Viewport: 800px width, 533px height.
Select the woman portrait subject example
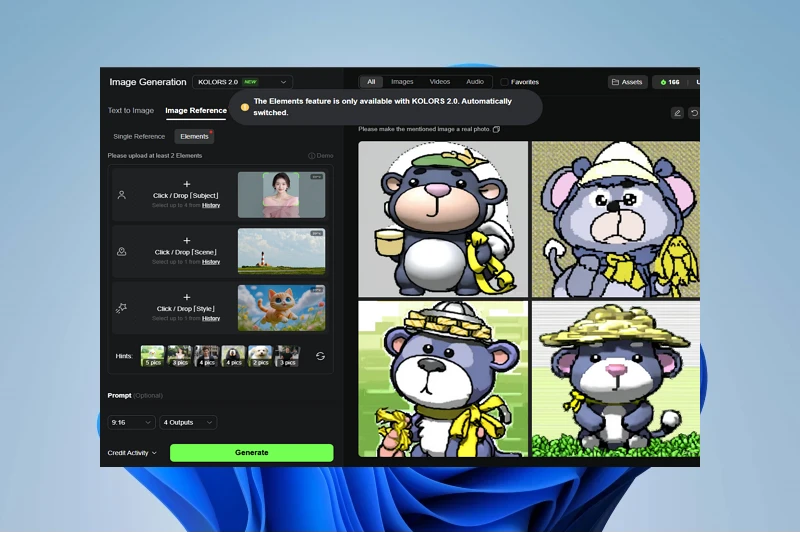pyautogui.click(x=281, y=195)
